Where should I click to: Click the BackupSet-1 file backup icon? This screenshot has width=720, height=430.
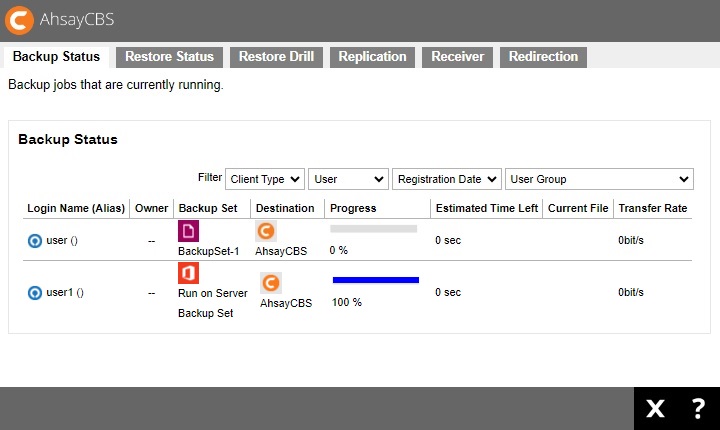188,231
